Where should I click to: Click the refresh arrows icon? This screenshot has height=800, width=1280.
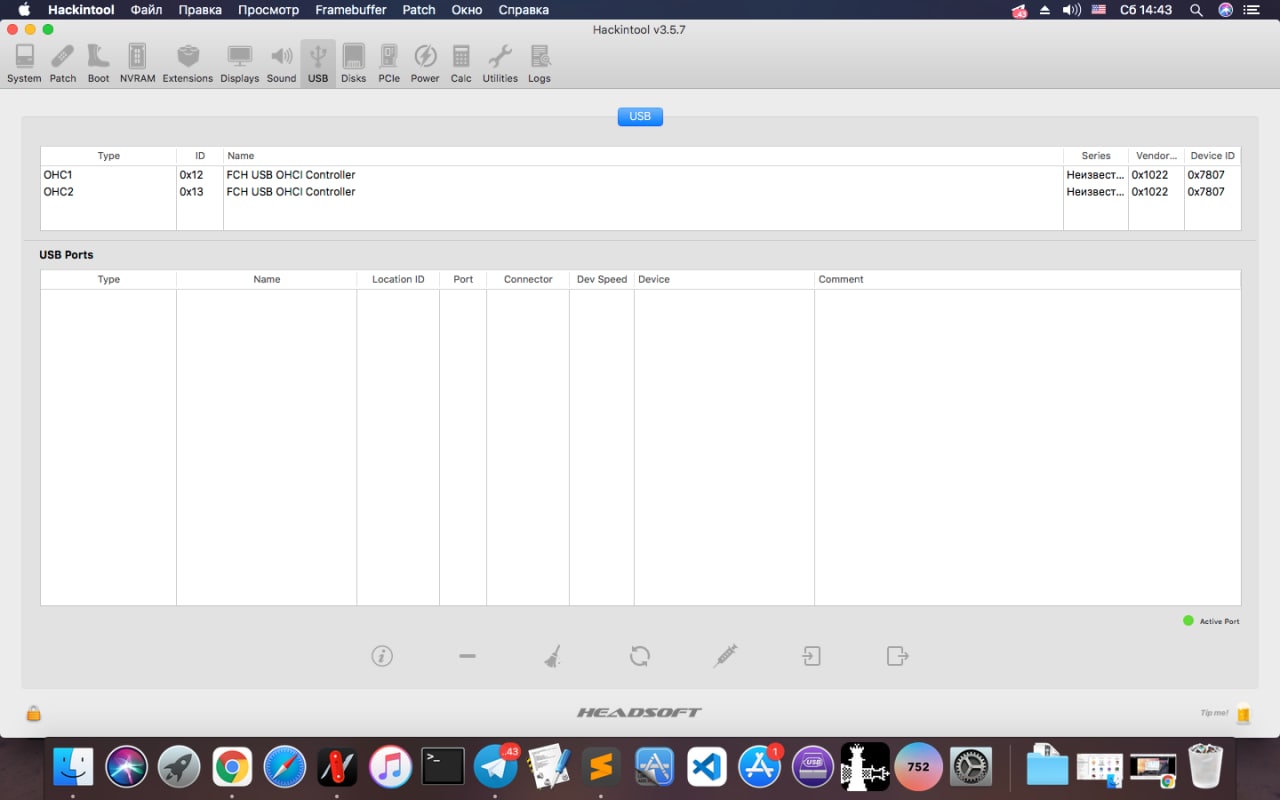tap(640, 656)
